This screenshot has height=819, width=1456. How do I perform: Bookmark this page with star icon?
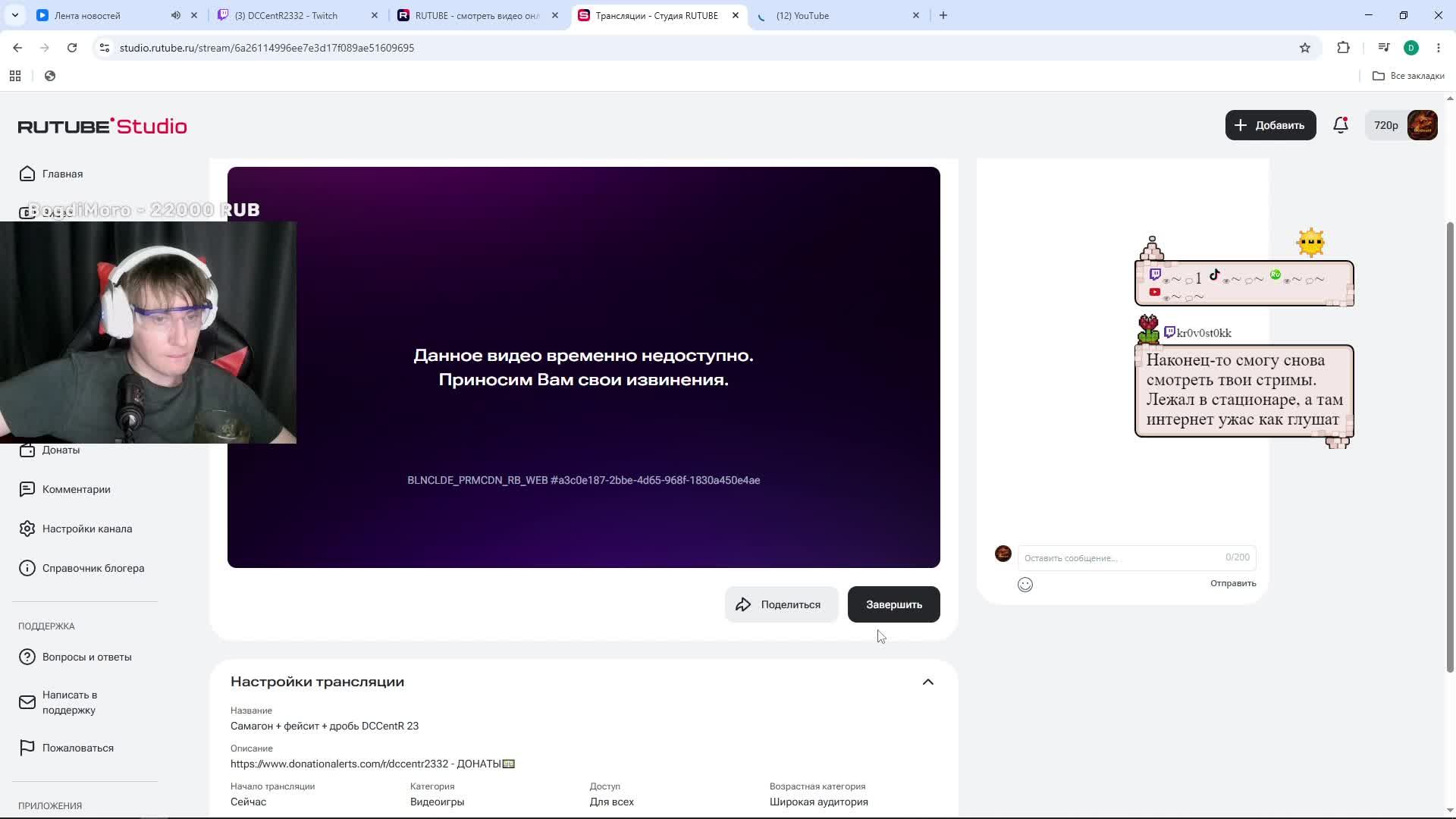click(1305, 48)
